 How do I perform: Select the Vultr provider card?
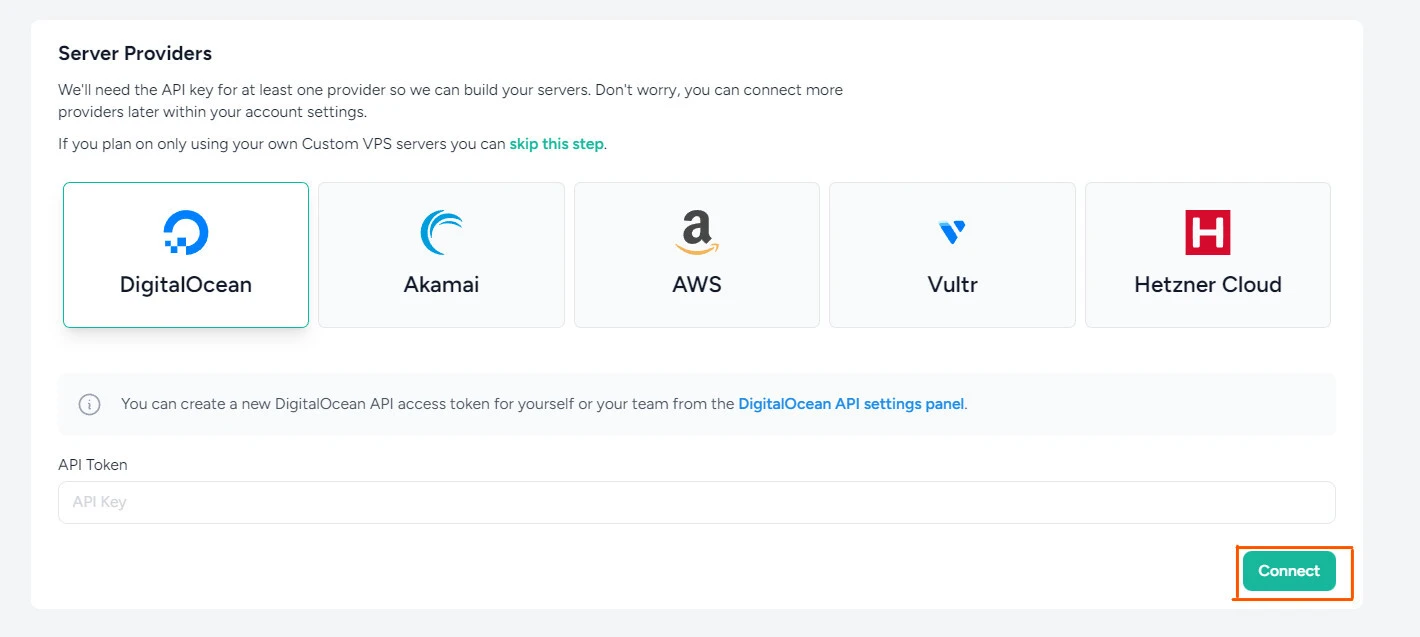click(951, 254)
